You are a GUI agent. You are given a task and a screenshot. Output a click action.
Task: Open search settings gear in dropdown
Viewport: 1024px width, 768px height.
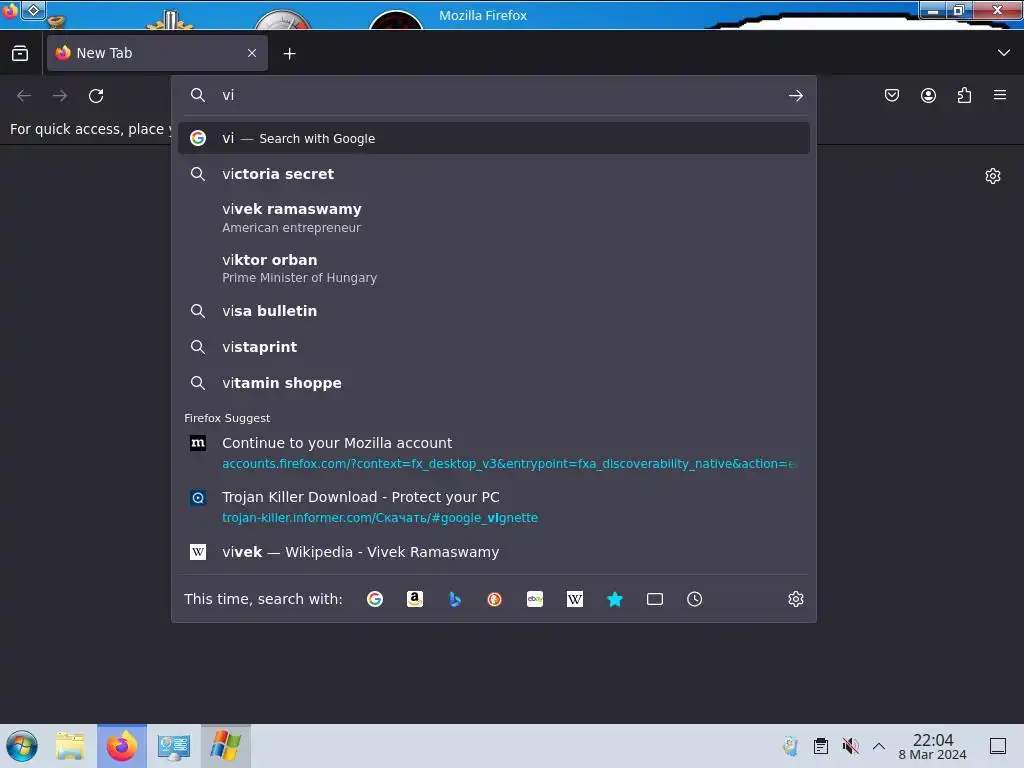pyautogui.click(x=795, y=599)
